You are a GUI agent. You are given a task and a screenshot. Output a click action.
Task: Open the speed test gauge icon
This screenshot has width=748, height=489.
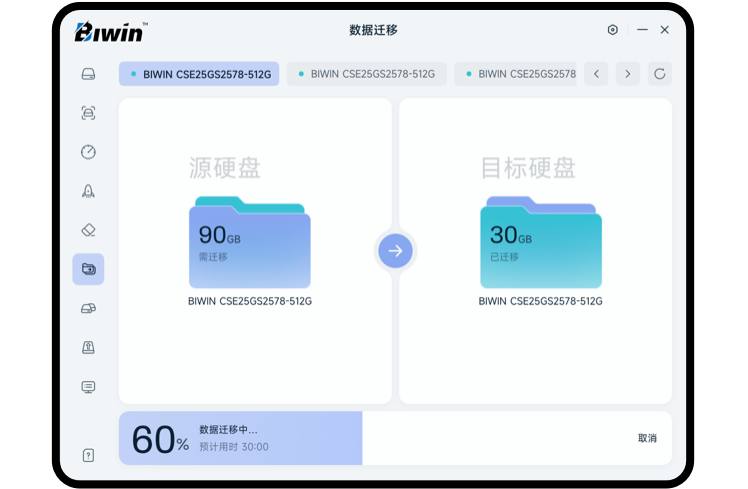coord(88,152)
